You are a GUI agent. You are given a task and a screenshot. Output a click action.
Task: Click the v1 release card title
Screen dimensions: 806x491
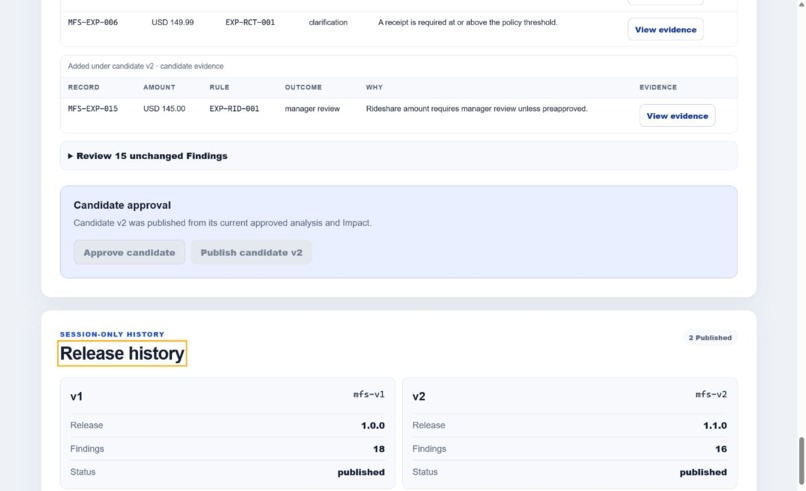[x=76, y=396]
